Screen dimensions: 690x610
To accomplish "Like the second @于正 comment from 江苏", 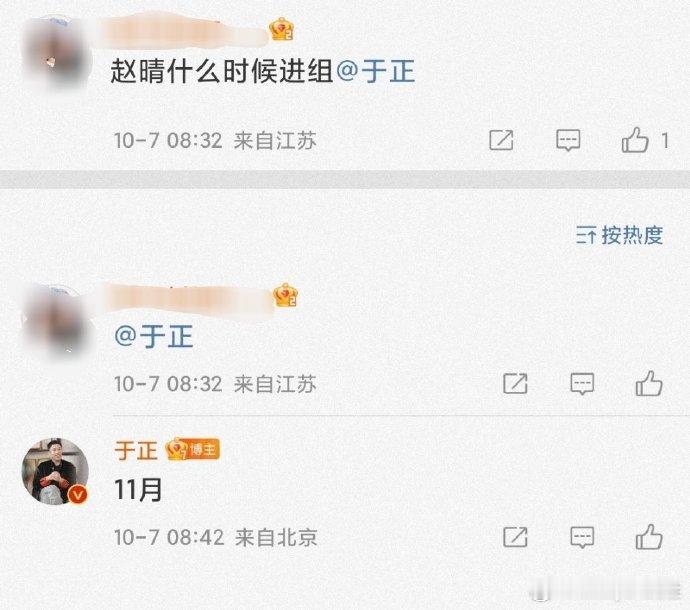I will 649,383.
